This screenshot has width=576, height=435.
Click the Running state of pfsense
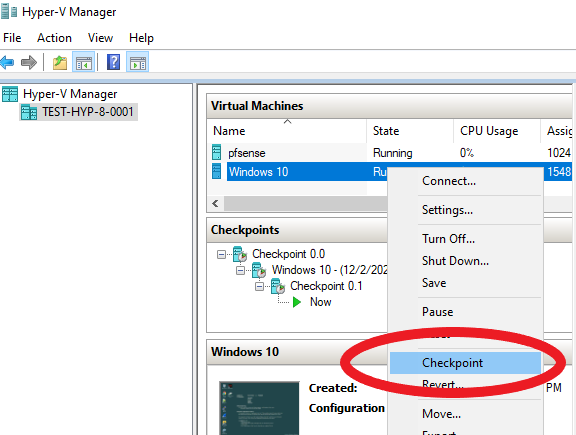pyautogui.click(x=393, y=153)
